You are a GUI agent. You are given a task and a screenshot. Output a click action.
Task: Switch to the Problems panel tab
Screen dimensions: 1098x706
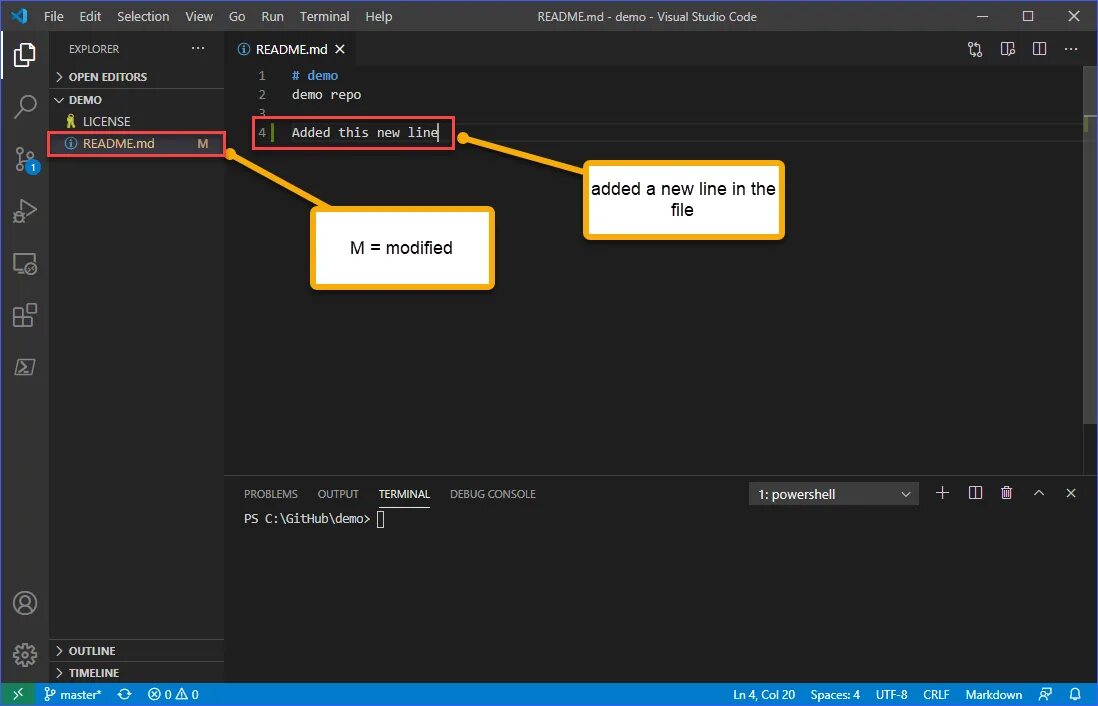270,494
